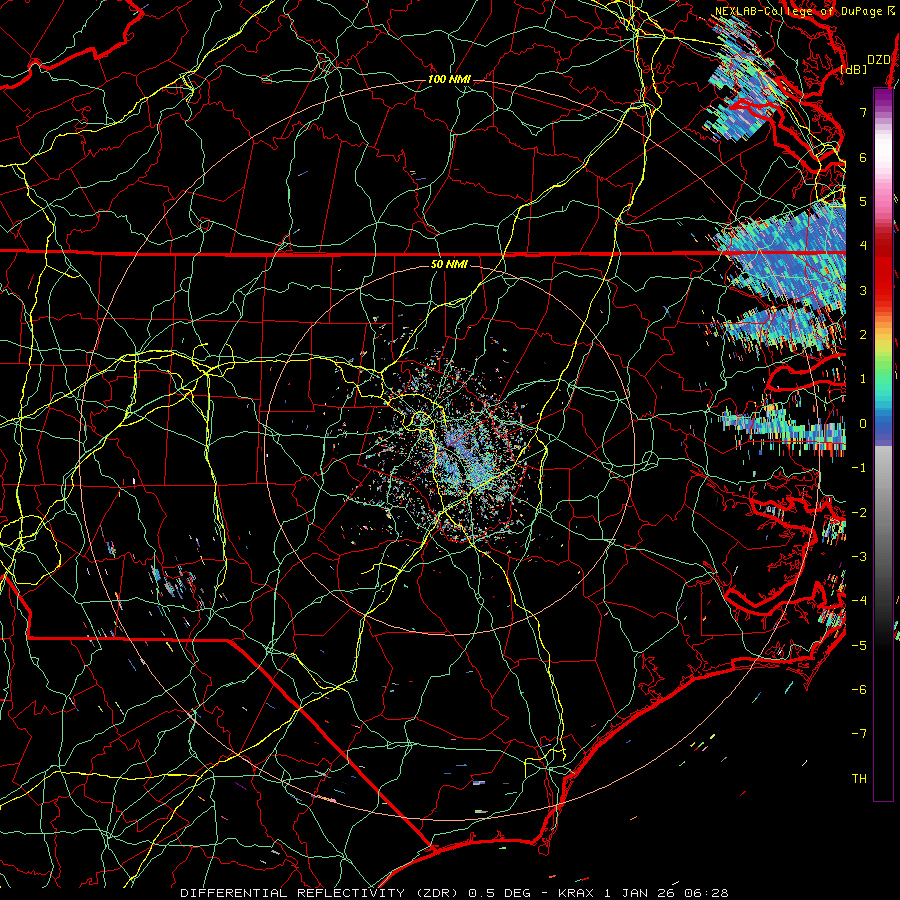
Task: Click the 6 dB tick label
Action: (x=863, y=157)
